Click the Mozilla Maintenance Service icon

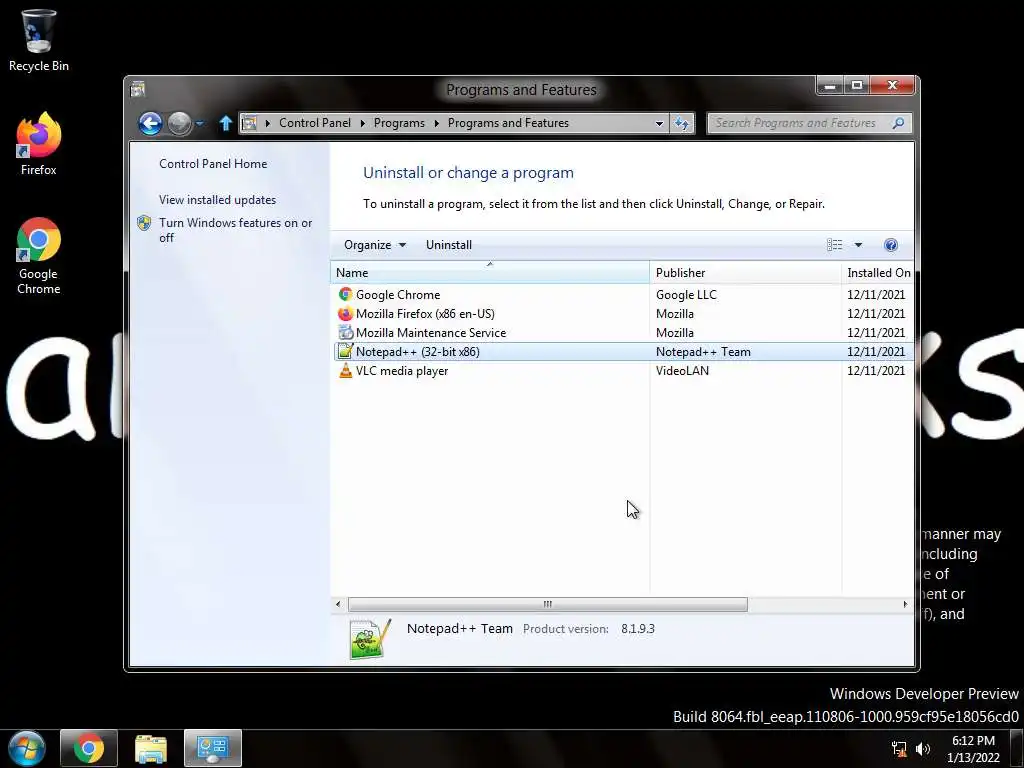345,332
